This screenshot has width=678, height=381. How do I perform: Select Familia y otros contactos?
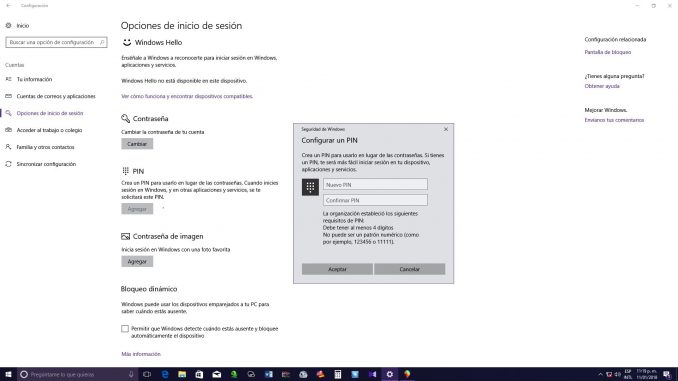coord(45,147)
